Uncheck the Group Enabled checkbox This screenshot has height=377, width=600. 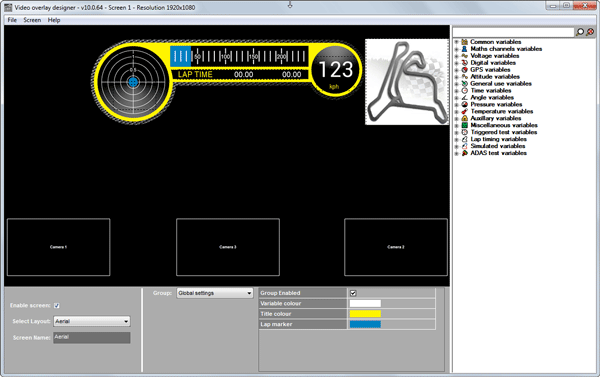(353, 293)
